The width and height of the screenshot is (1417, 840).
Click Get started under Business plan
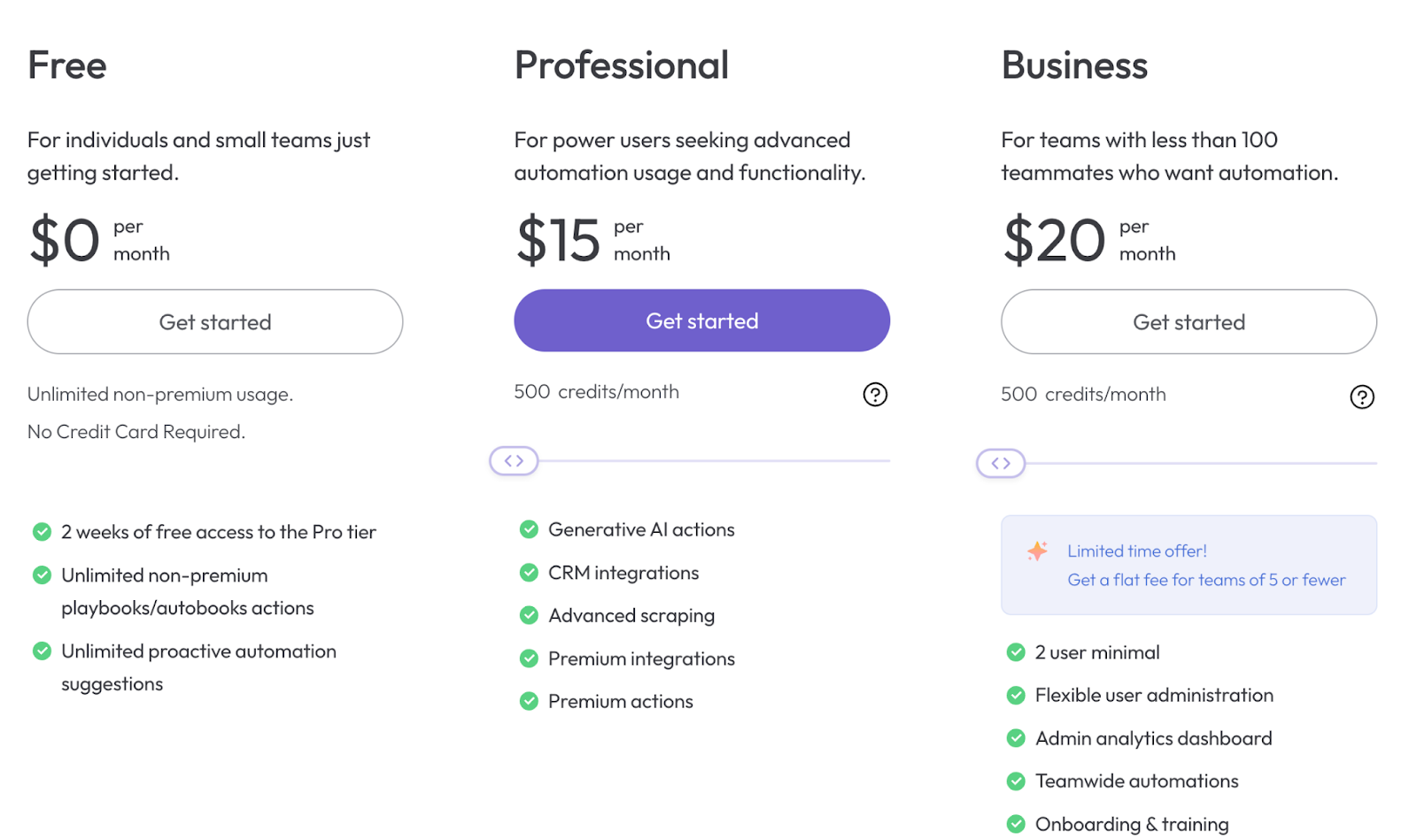(x=1189, y=322)
